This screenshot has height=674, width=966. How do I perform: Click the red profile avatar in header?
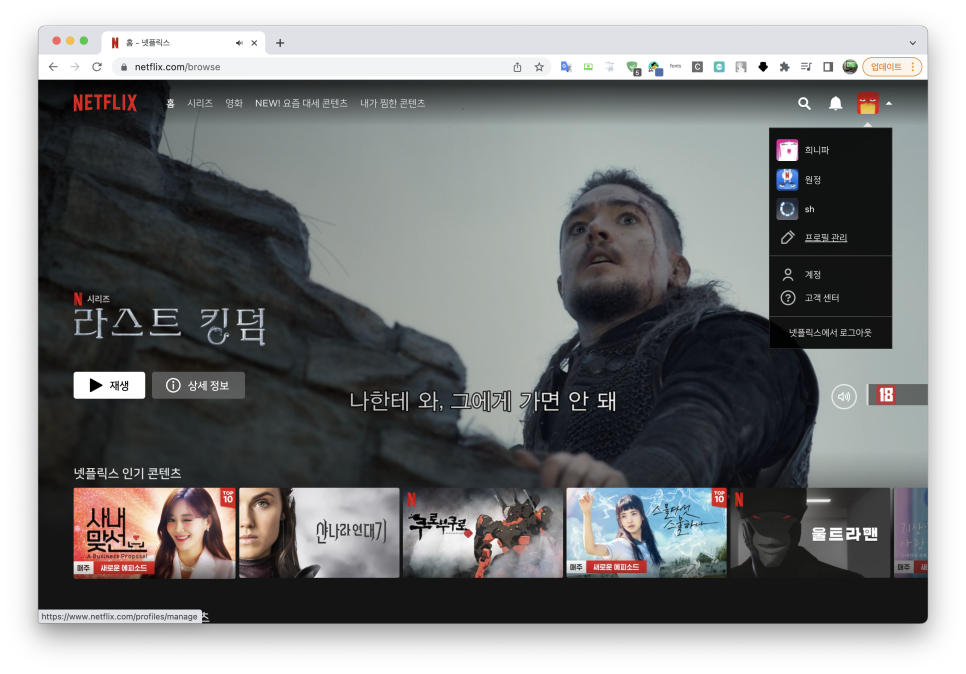867,103
